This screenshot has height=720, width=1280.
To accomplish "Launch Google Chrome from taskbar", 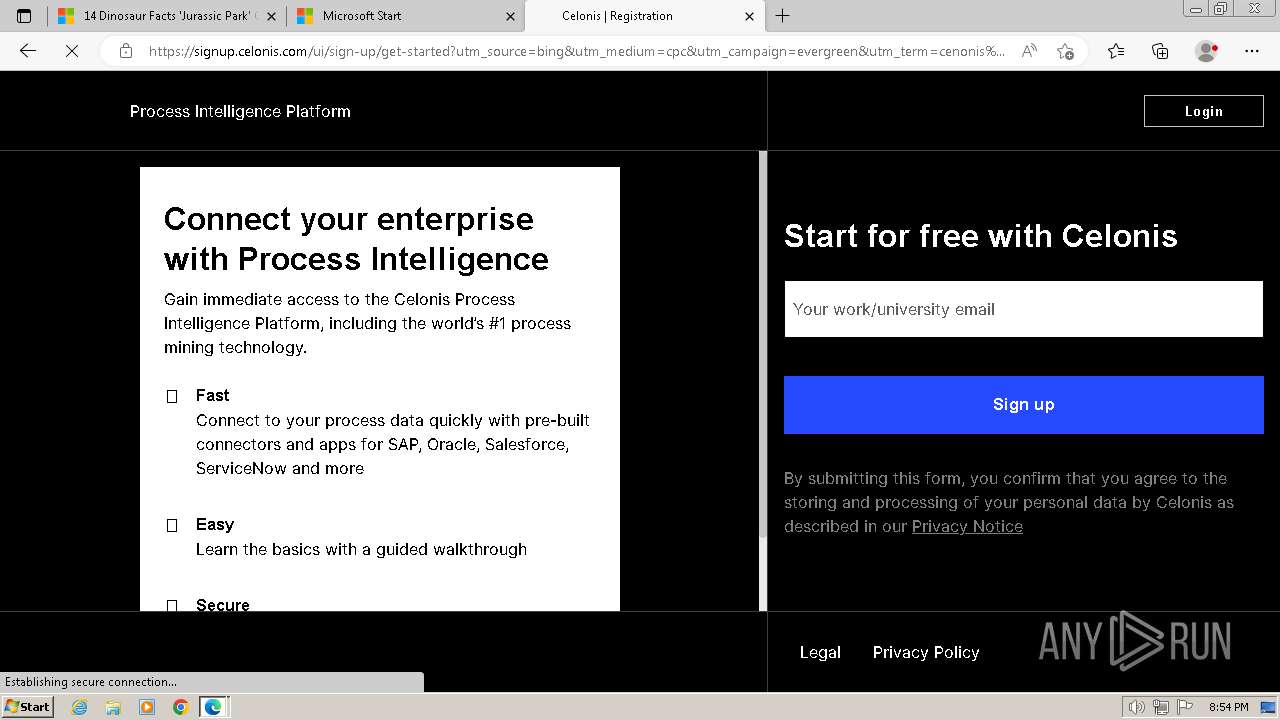I will click(180, 707).
